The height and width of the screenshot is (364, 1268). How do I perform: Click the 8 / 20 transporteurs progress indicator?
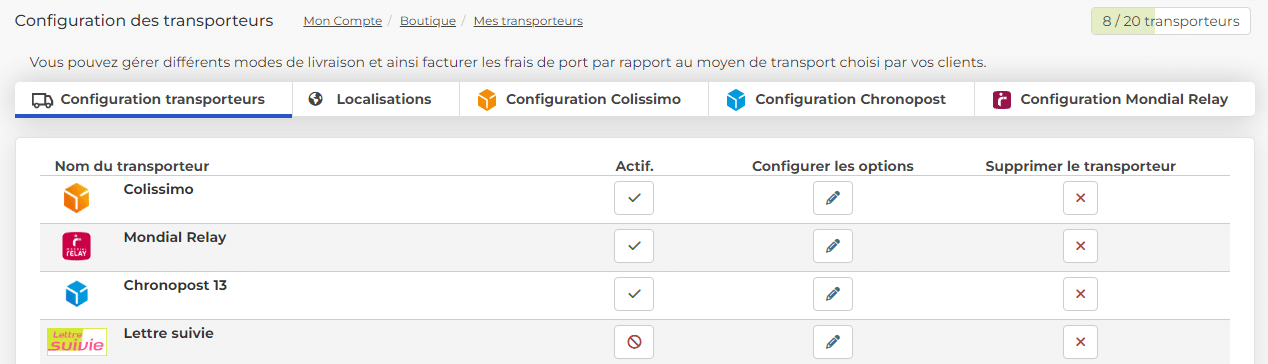1171,21
